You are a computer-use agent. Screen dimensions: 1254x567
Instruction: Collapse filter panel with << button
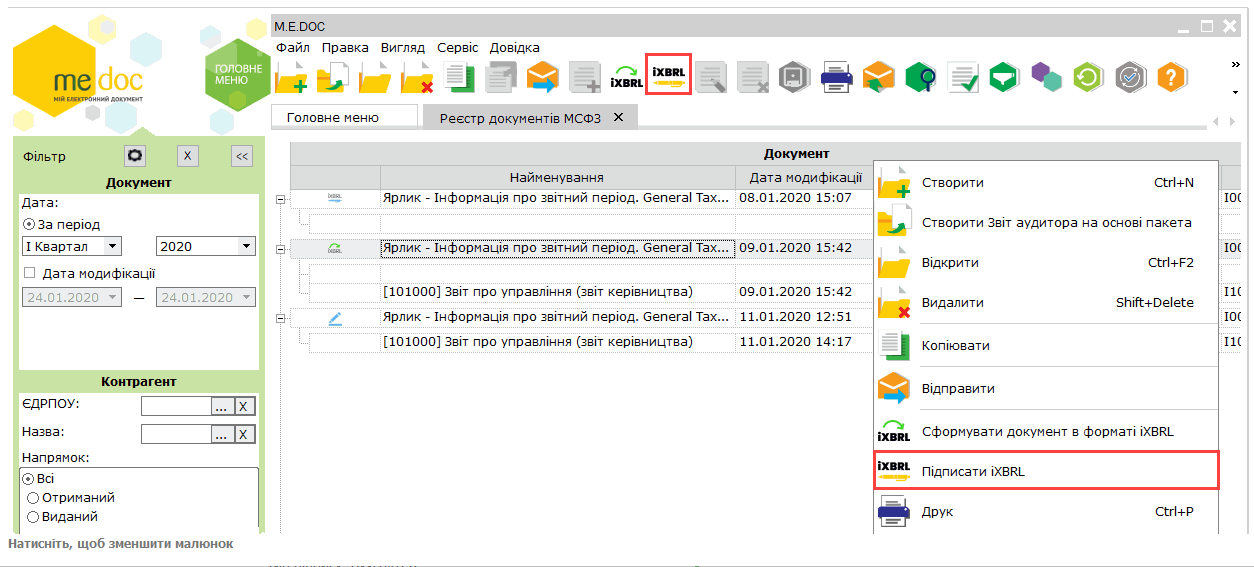click(x=241, y=156)
